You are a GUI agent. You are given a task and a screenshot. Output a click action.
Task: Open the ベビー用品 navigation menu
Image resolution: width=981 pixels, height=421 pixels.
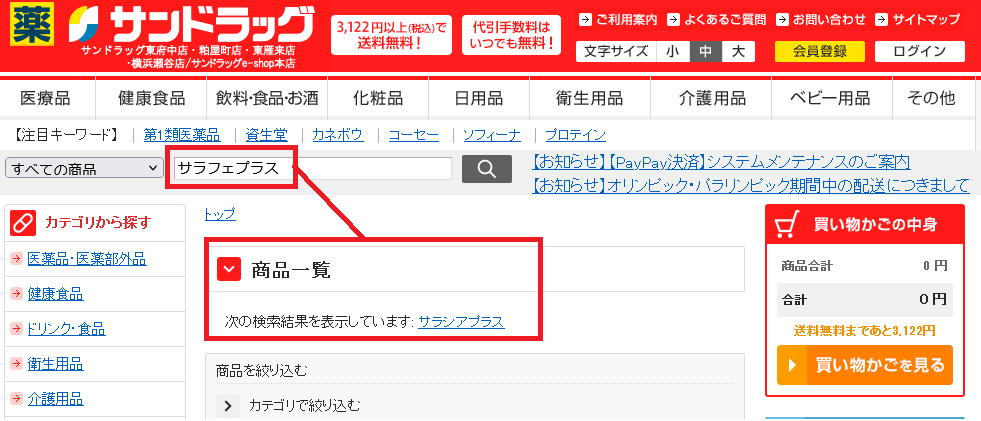pos(830,98)
